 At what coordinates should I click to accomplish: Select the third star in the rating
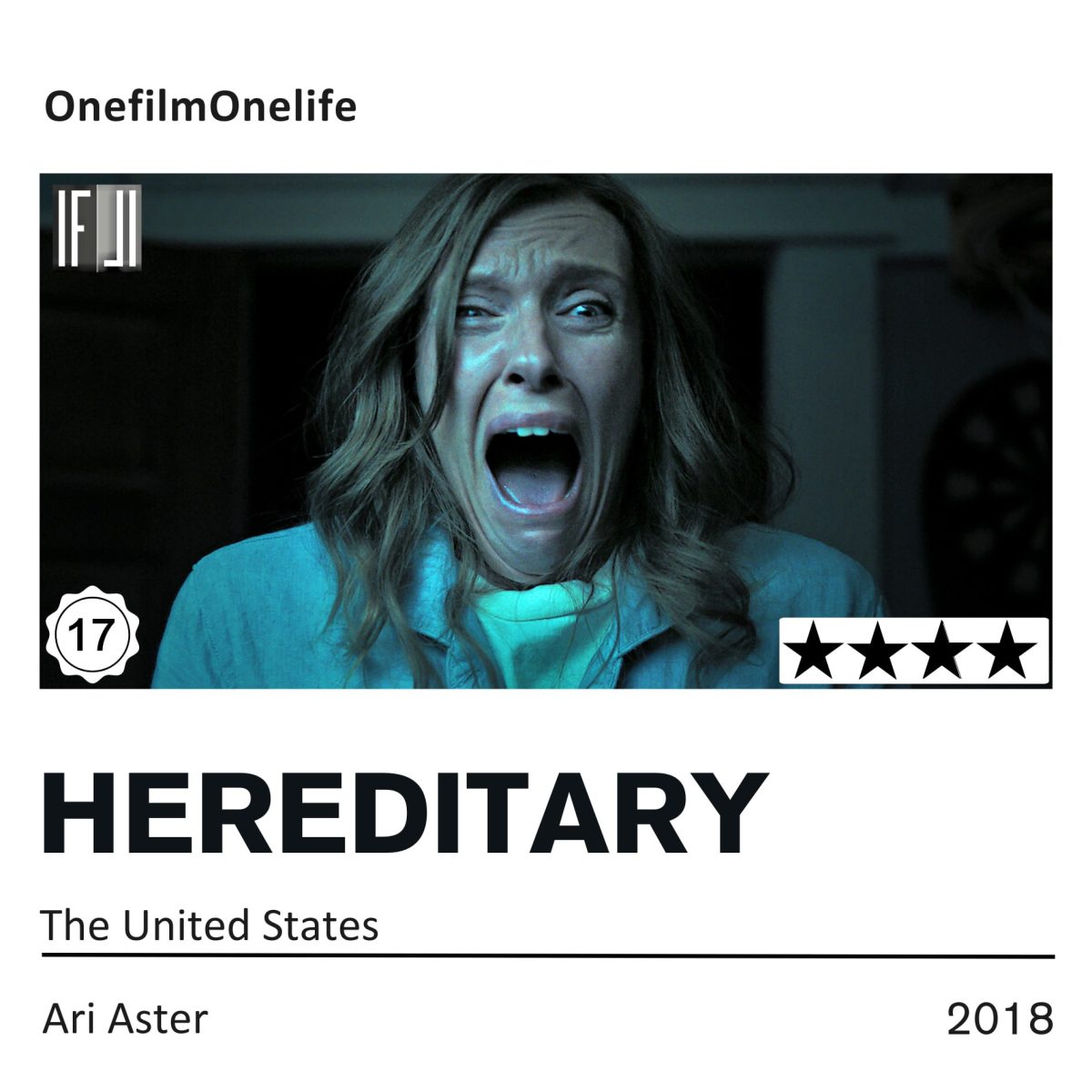coord(943,651)
